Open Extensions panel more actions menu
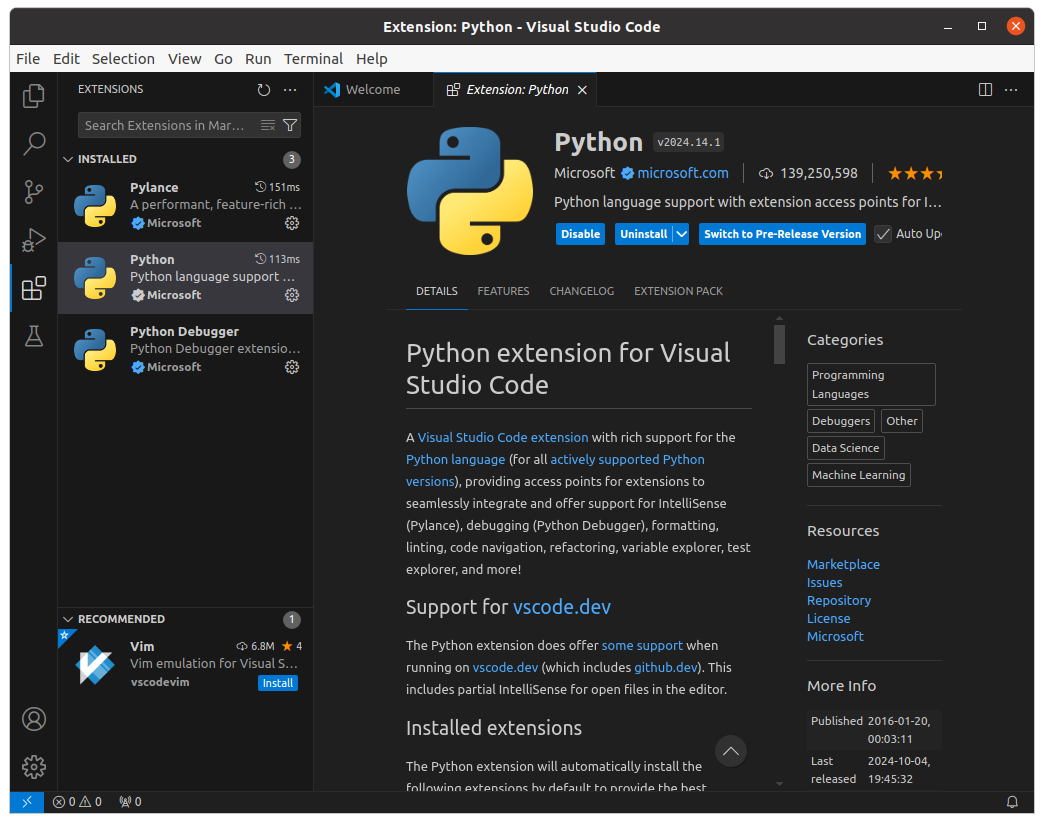The height and width of the screenshot is (823, 1044). pyautogui.click(x=290, y=90)
